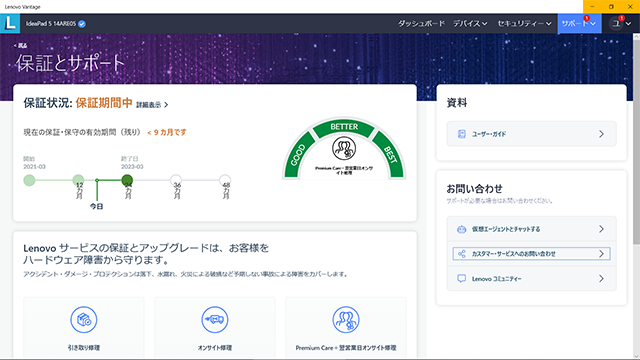Click the Lenovo Vantage L logo

(10, 23)
